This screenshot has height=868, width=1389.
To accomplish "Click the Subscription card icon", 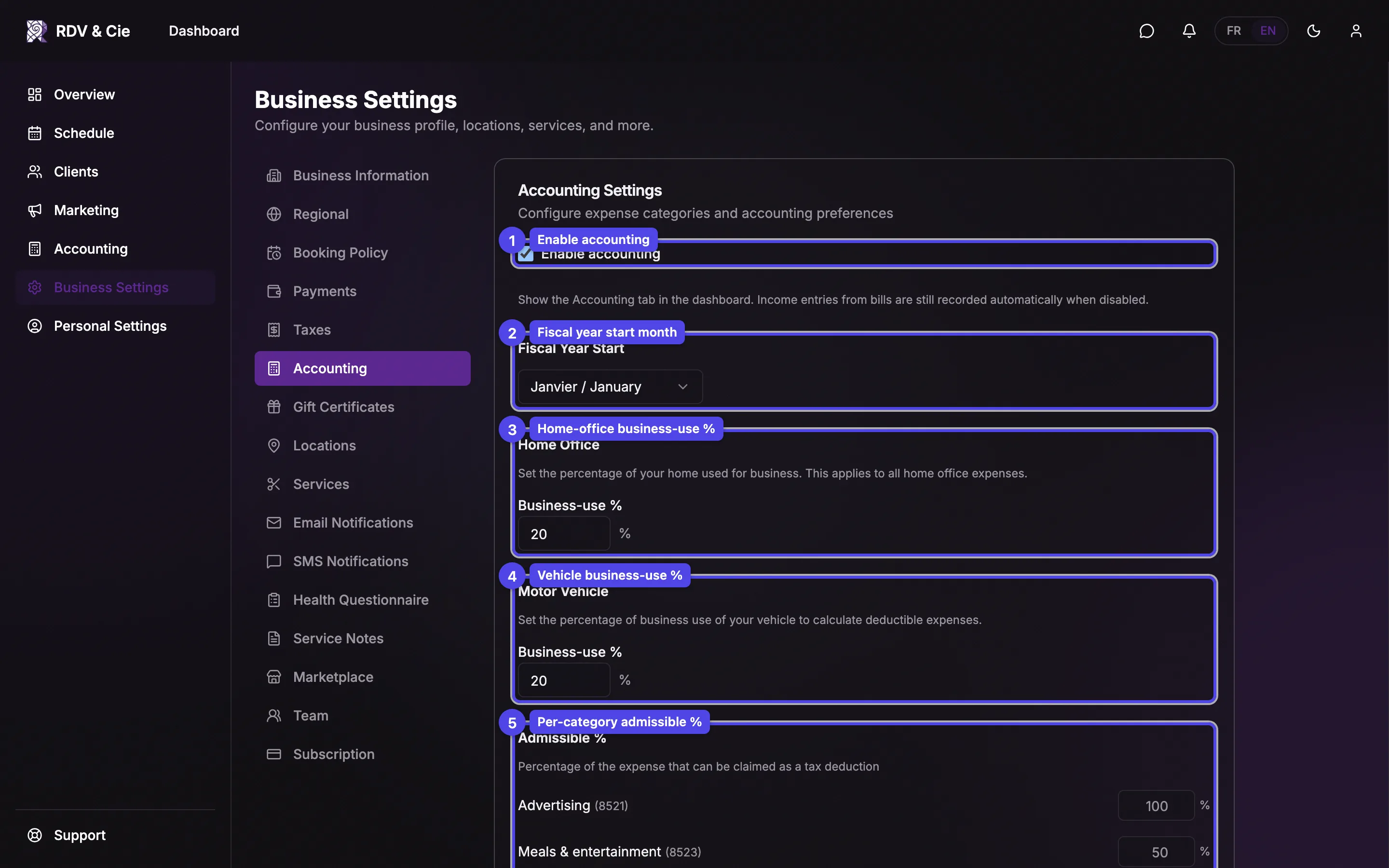I will coord(274,754).
